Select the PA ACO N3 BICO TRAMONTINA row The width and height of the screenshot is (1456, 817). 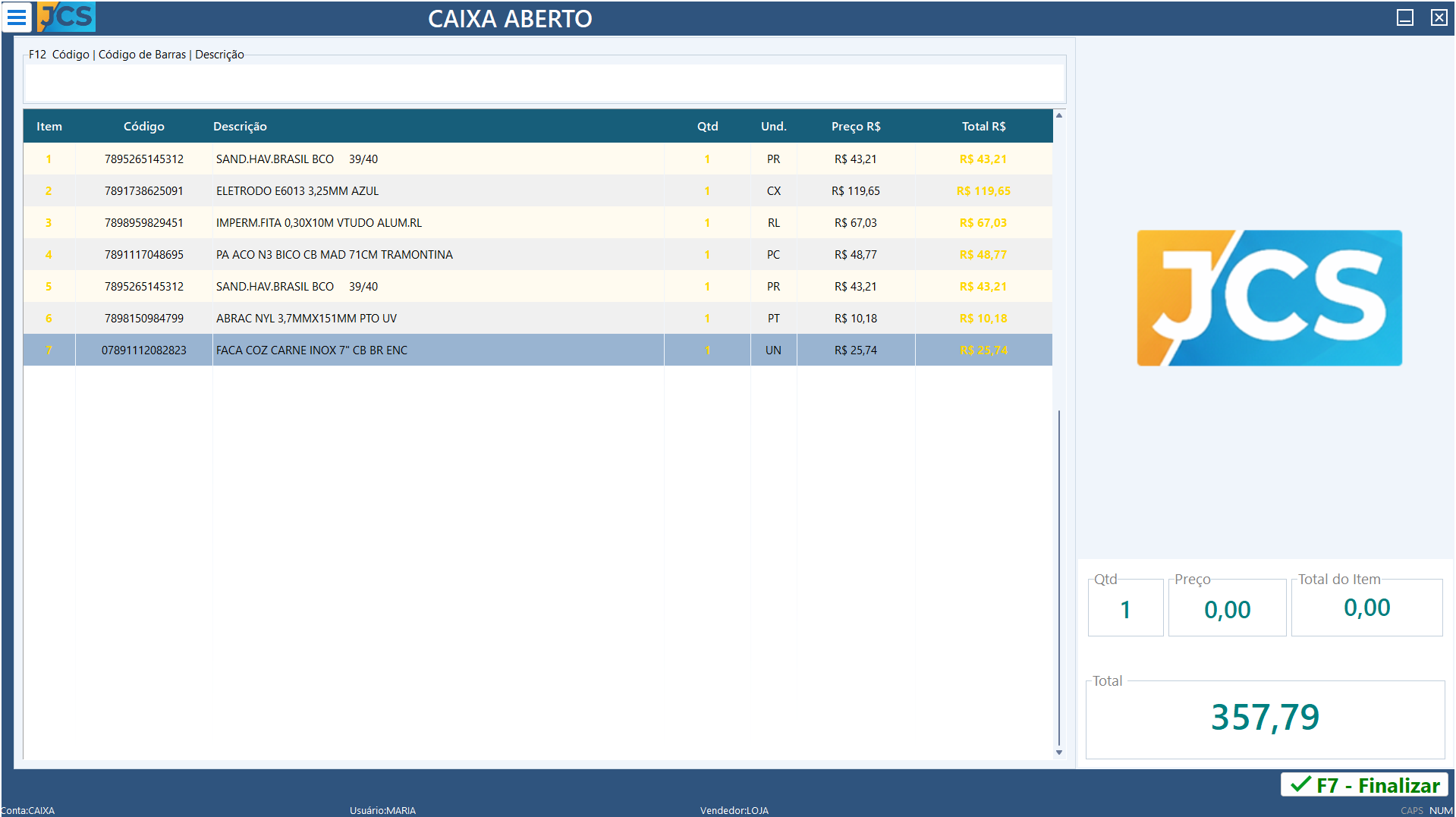tap(334, 255)
